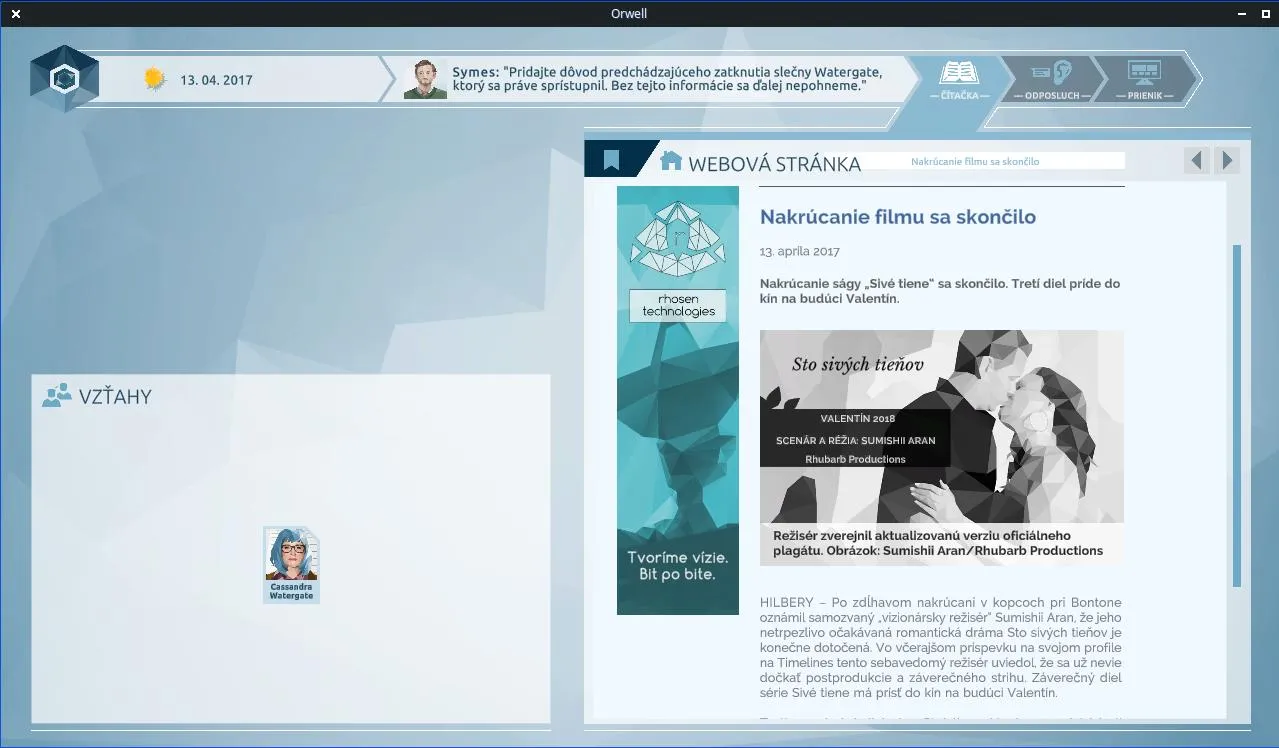
Task: Click the "VZŤAHY" panel heading
Action: click(116, 396)
